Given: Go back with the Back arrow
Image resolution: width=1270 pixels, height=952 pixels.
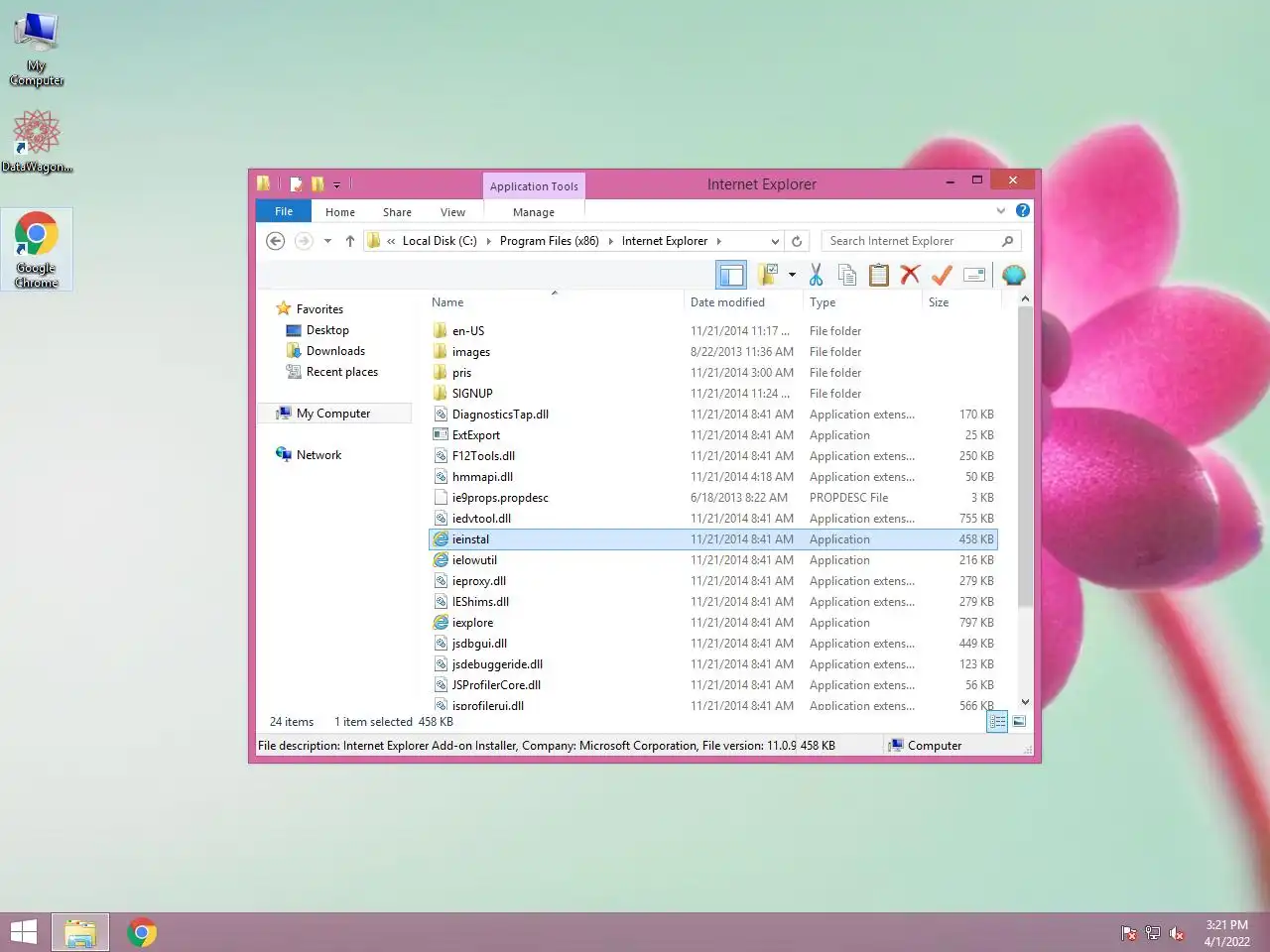Looking at the screenshot, I should (x=276, y=241).
